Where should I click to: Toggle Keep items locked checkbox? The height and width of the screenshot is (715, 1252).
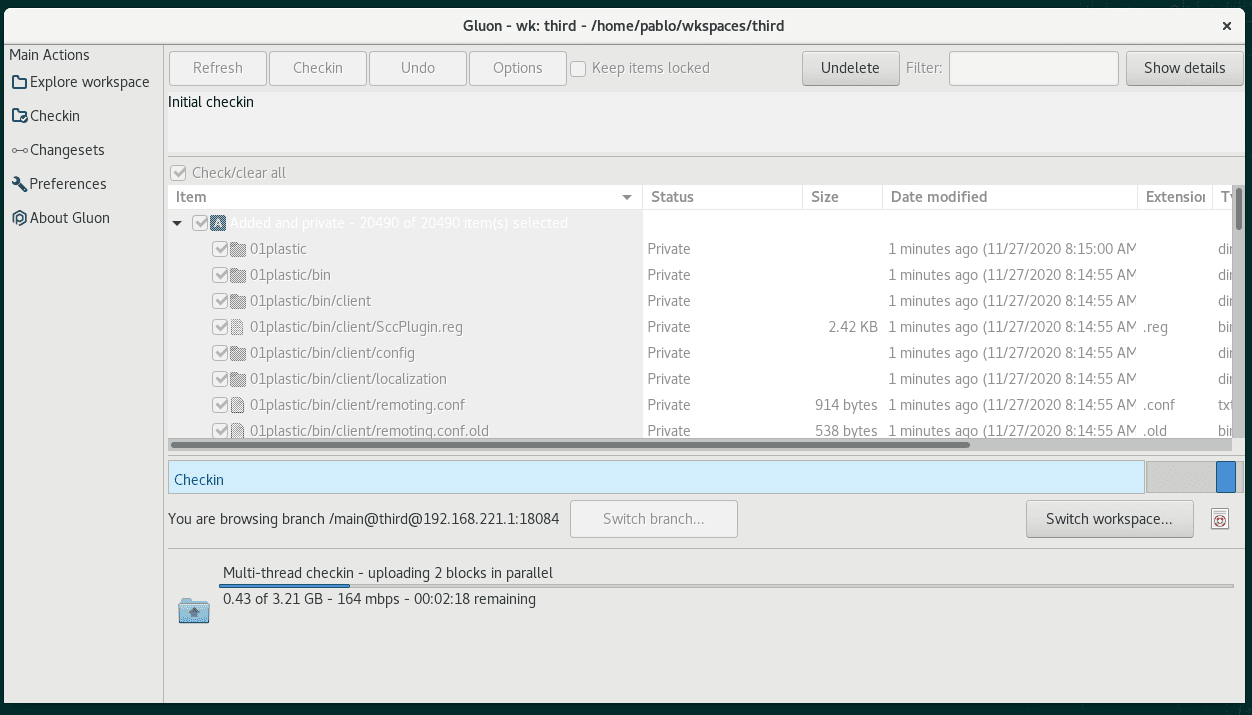click(x=578, y=69)
